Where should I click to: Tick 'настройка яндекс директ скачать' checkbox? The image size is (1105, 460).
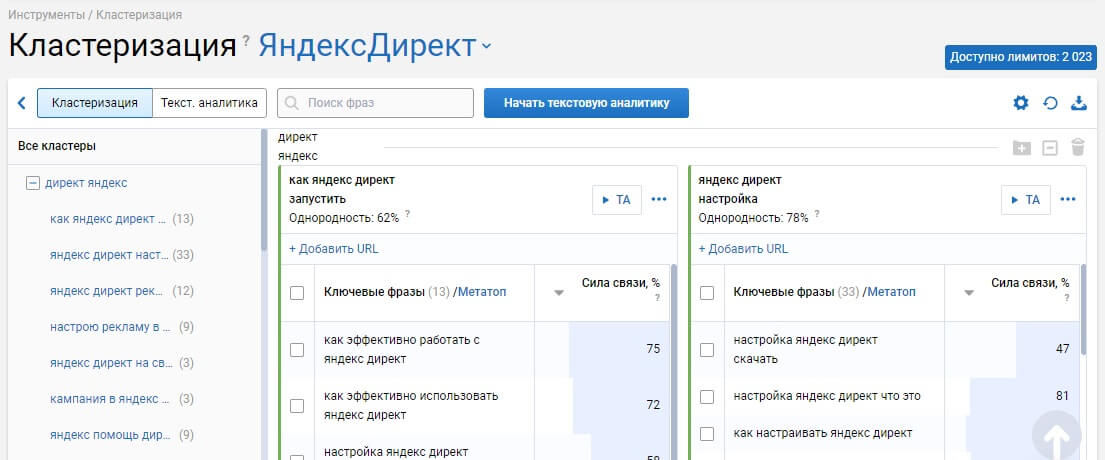tap(706, 349)
